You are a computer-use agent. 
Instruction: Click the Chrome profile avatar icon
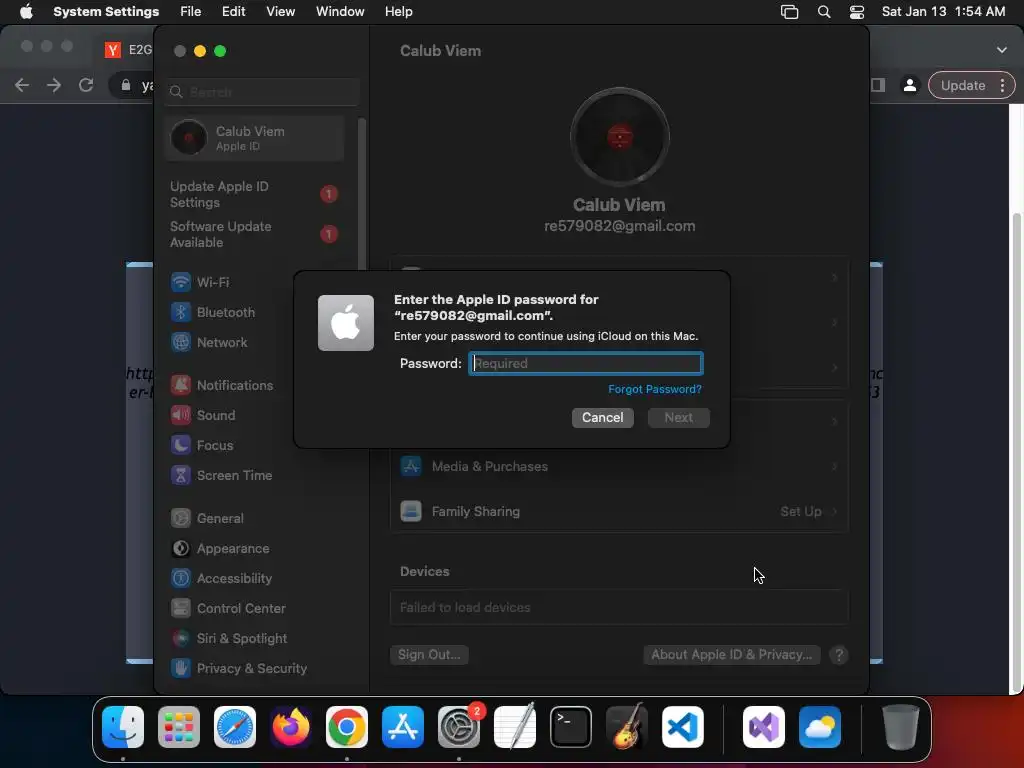(x=910, y=86)
